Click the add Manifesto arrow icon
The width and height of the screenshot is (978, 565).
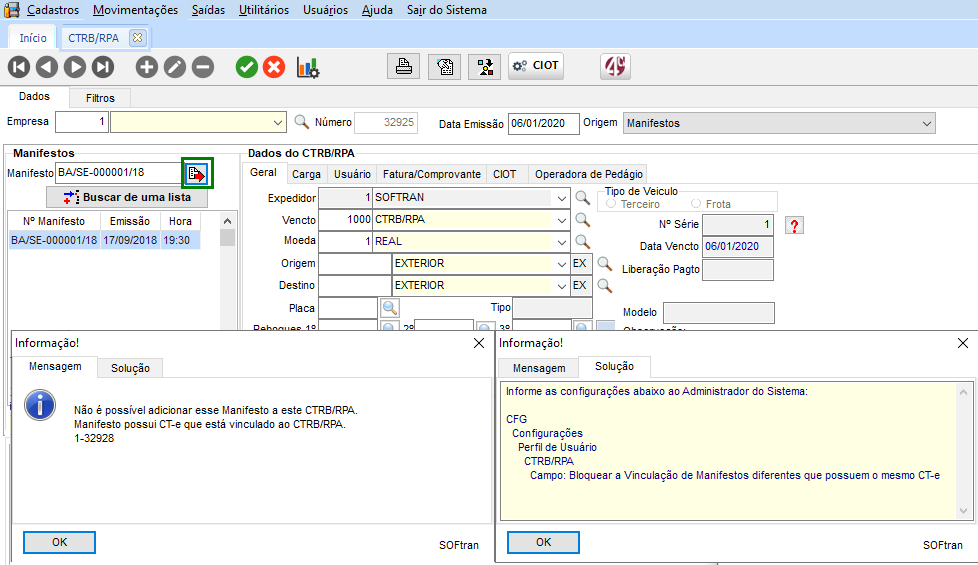[x=197, y=174]
